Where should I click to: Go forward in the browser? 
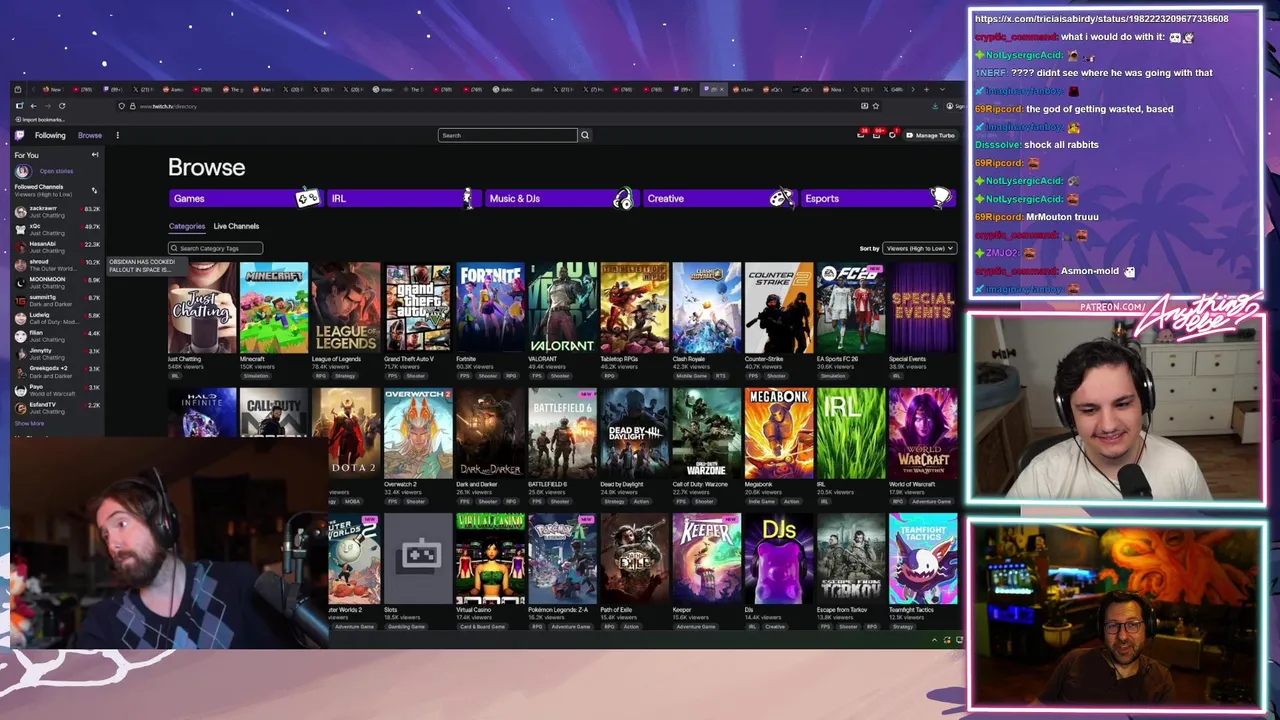pyautogui.click(x=47, y=106)
